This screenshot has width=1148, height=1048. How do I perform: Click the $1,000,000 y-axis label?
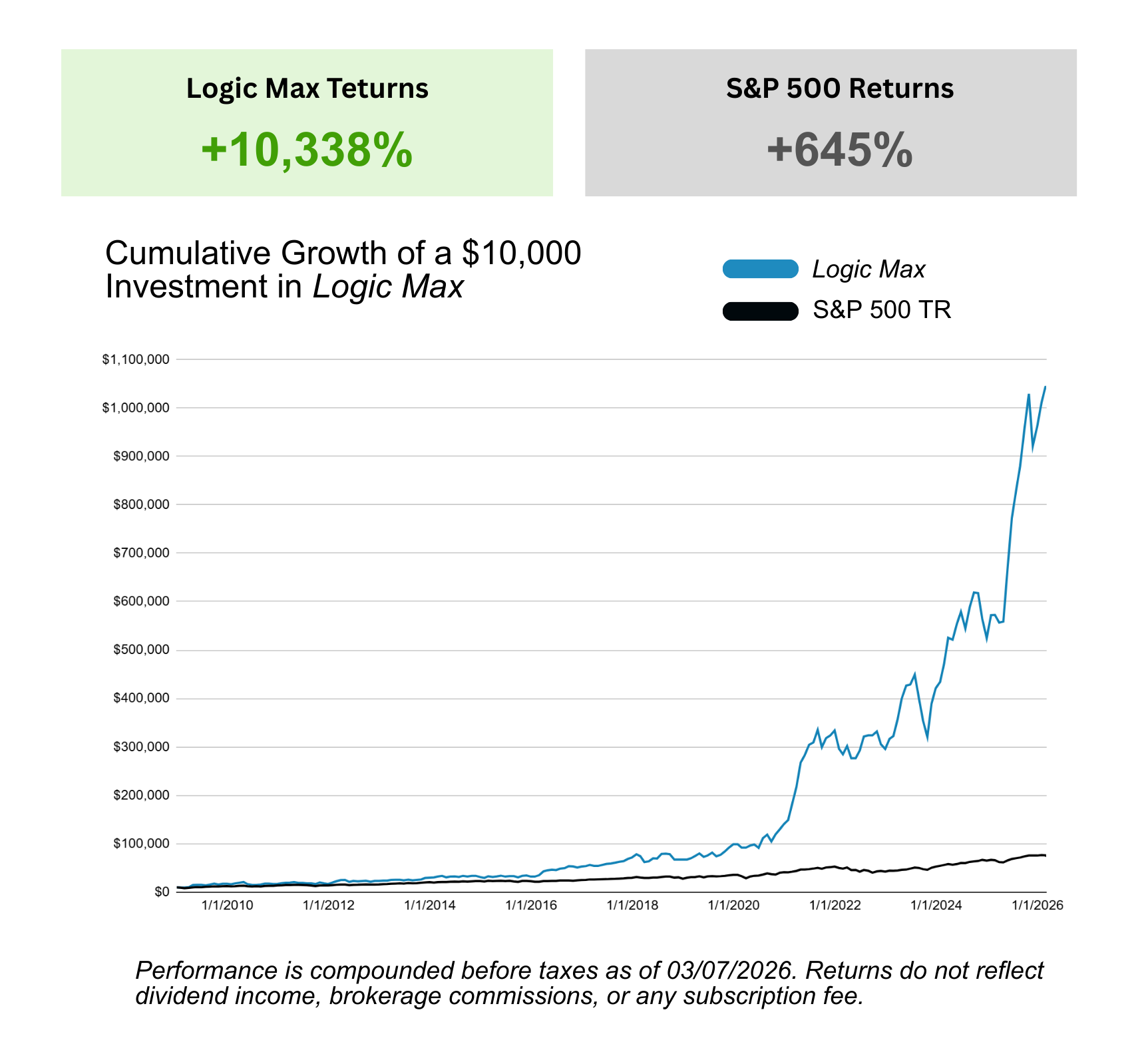(x=136, y=408)
